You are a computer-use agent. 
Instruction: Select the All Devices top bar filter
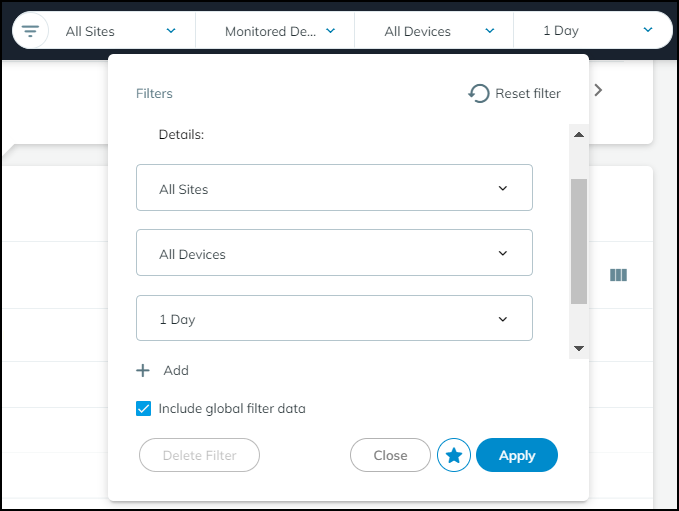pyautogui.click(x=435, y=31)
